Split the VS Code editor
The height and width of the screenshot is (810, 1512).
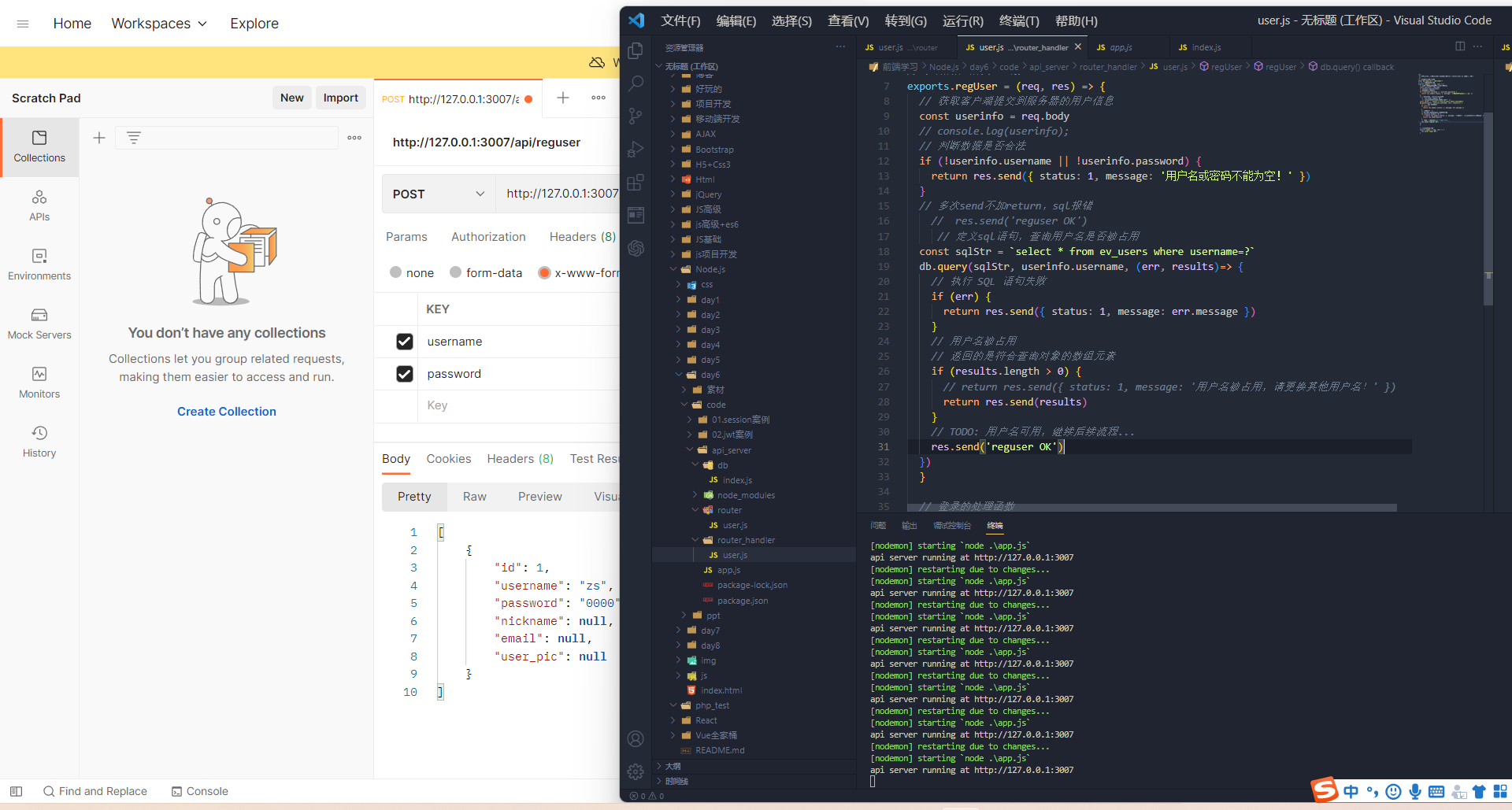[x=1460, y=46]
